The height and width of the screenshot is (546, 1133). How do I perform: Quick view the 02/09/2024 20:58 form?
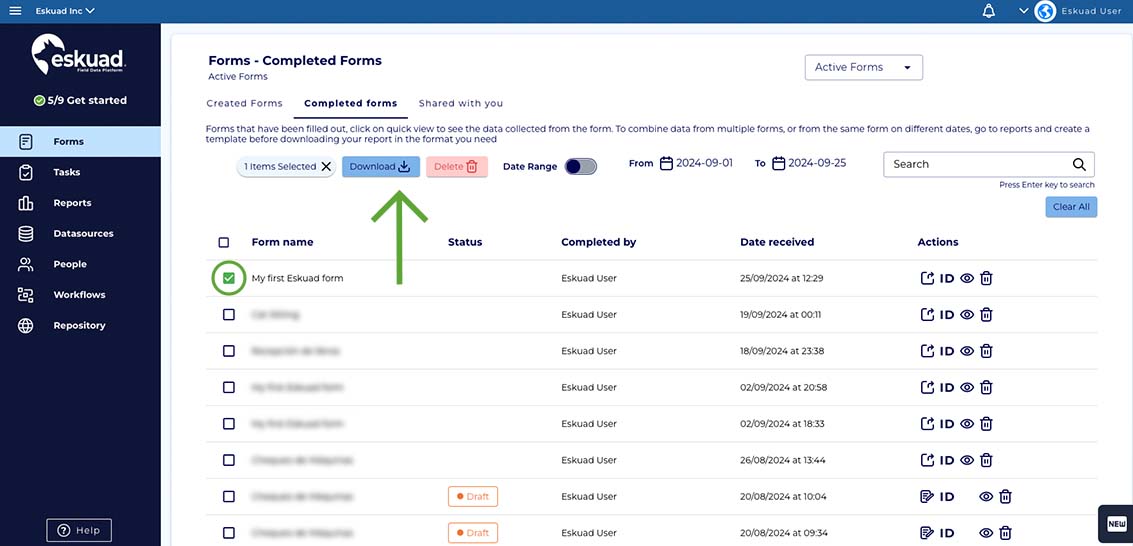tap(966, 388)
